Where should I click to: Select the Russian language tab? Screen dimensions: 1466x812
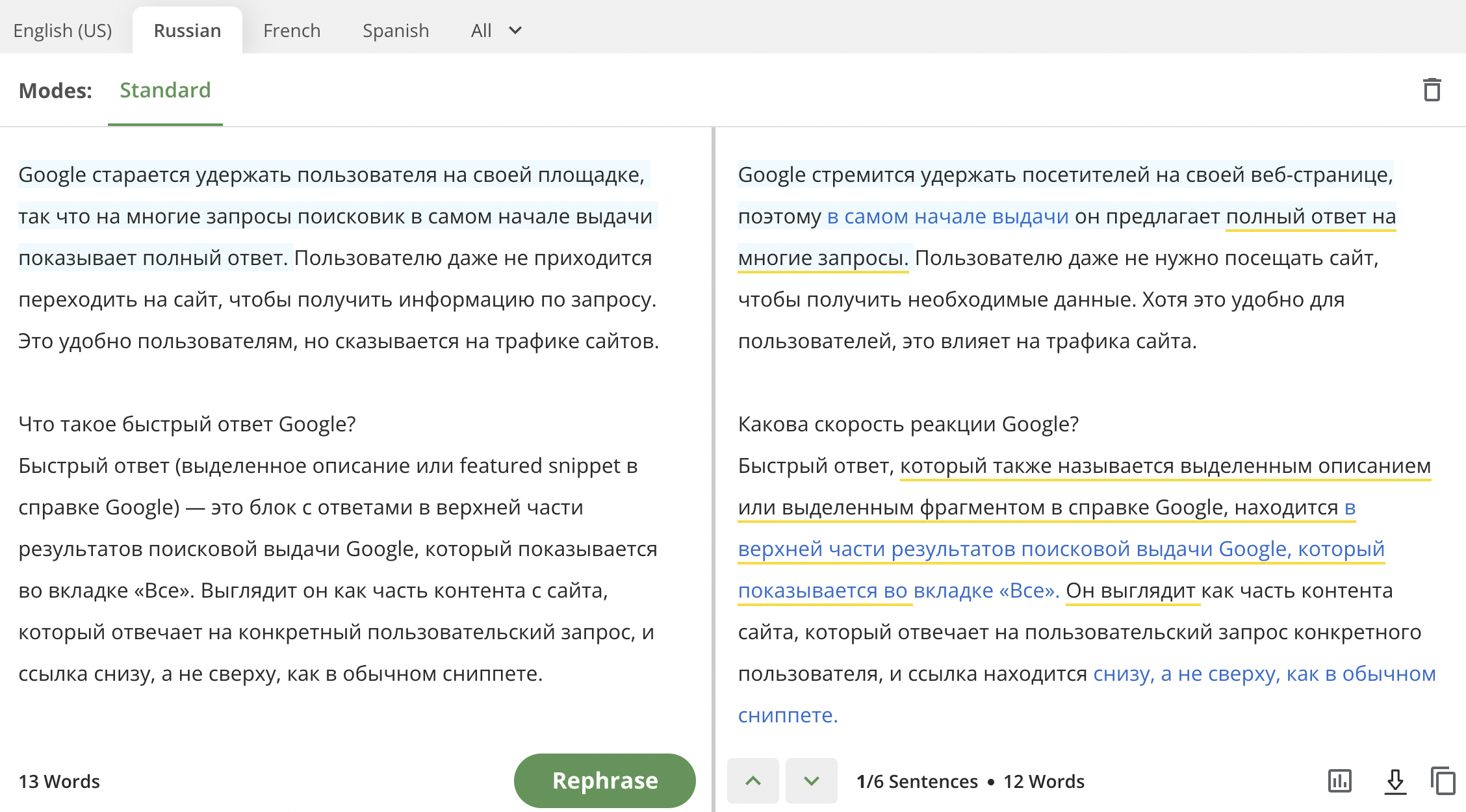pyautogui.click(x=186, y=30)
